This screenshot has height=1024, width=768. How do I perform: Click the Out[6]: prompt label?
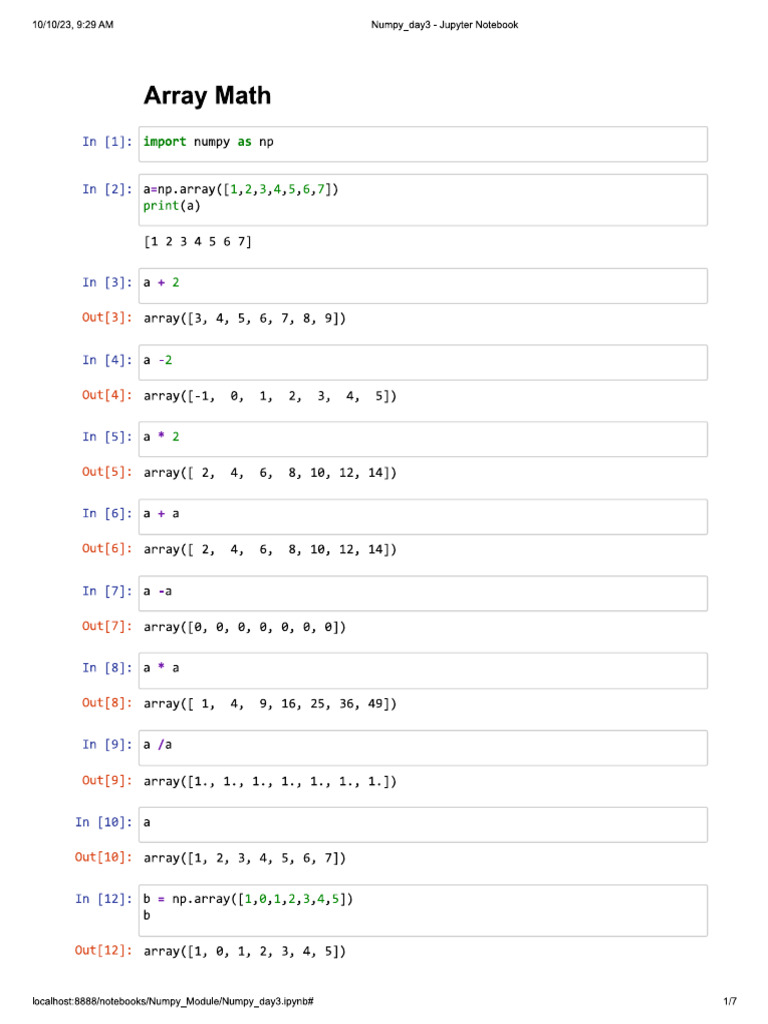(107, 549)
